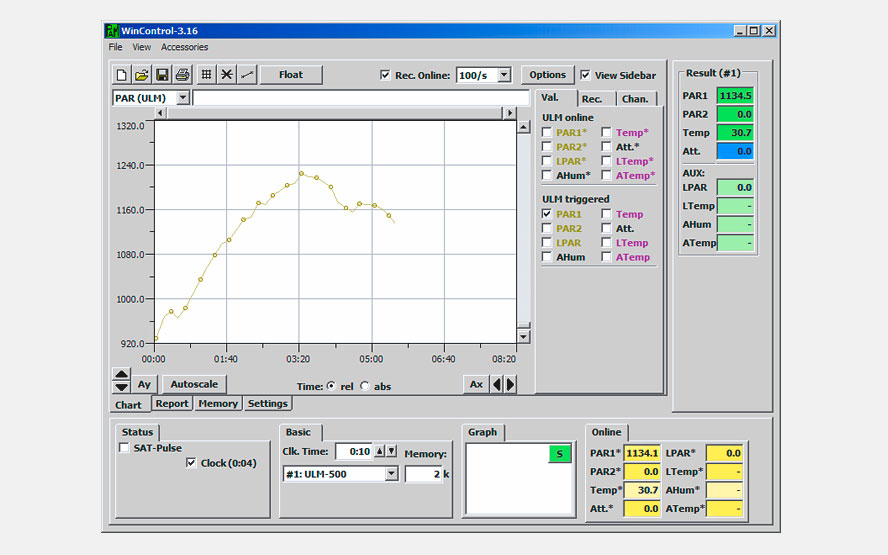The image size is (888, 555).
Task: Switch to the Rec. sidebar tab
Action: click(592, 99)
